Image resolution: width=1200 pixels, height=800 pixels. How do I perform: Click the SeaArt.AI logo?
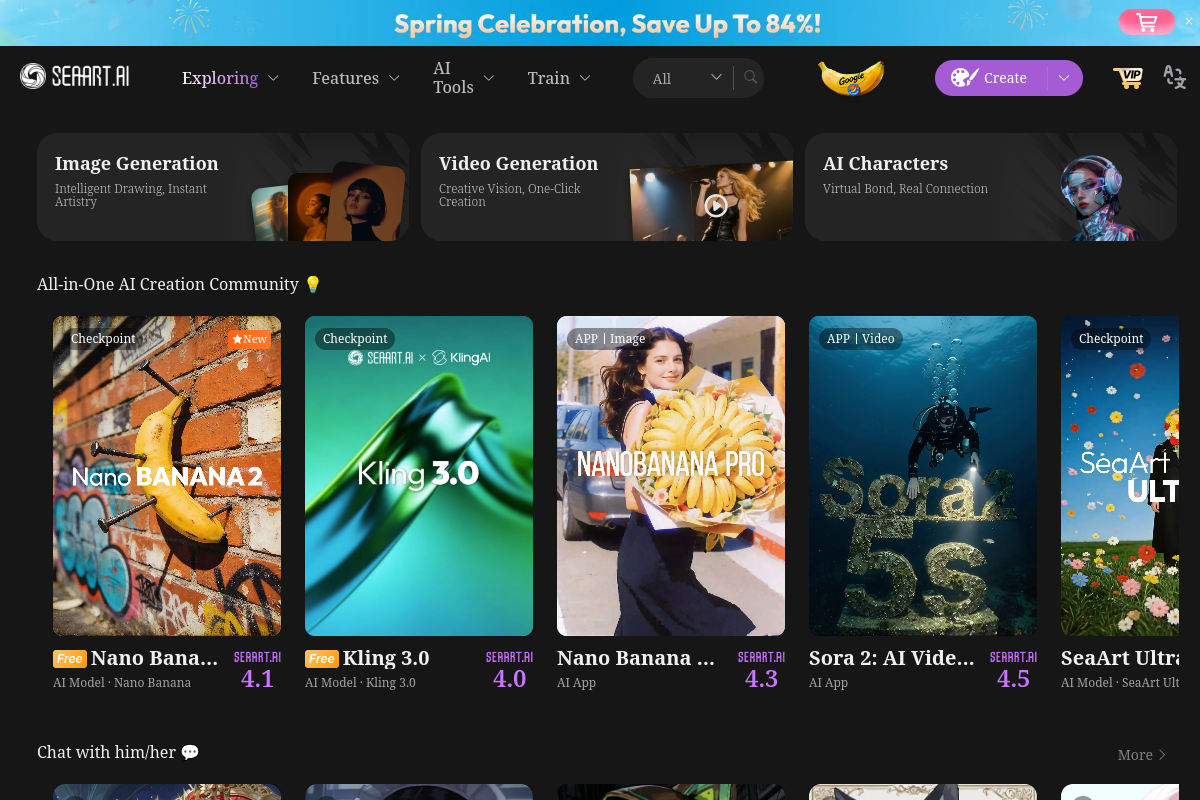tap(75, 77)
